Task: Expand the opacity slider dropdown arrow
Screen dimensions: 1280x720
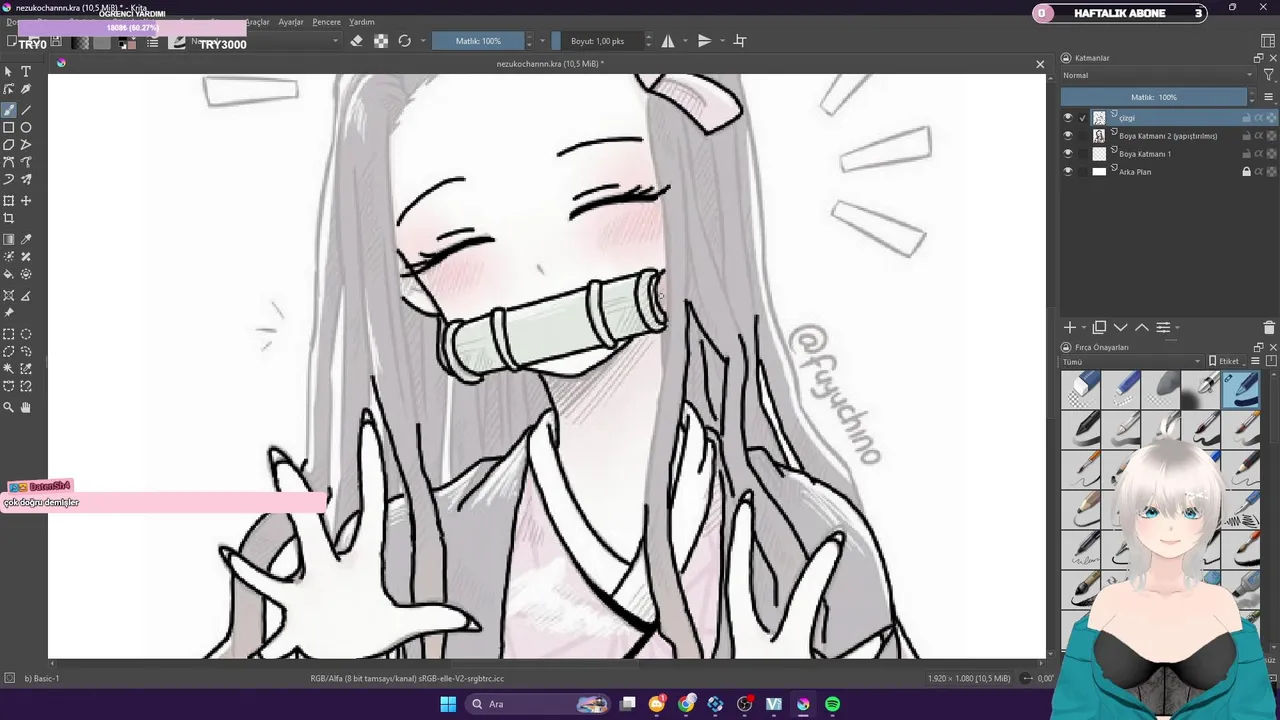Action: pyautogui.click(x=544, y=41)
